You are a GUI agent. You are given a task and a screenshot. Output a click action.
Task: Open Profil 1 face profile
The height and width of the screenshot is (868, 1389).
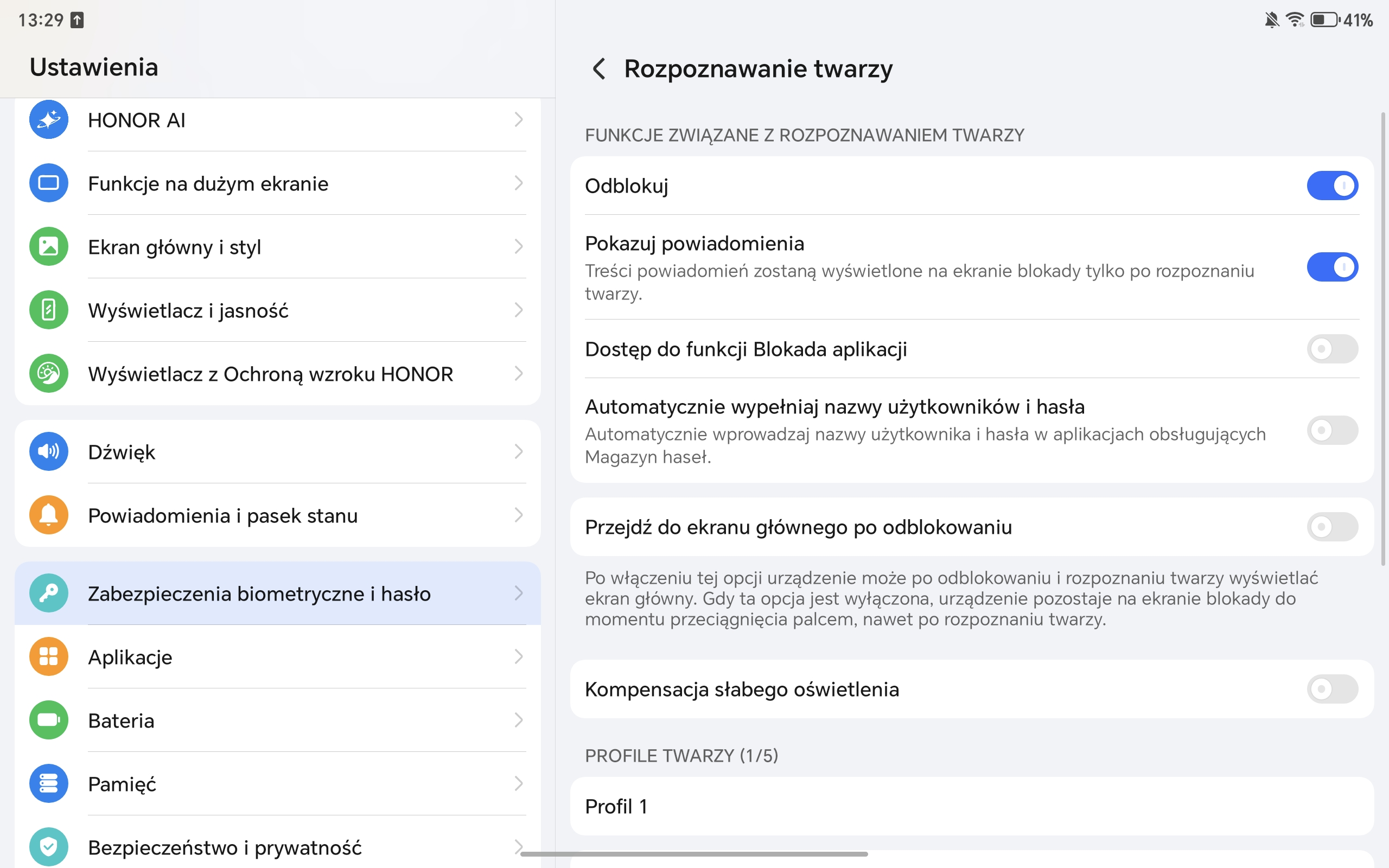tap(971, 806)
